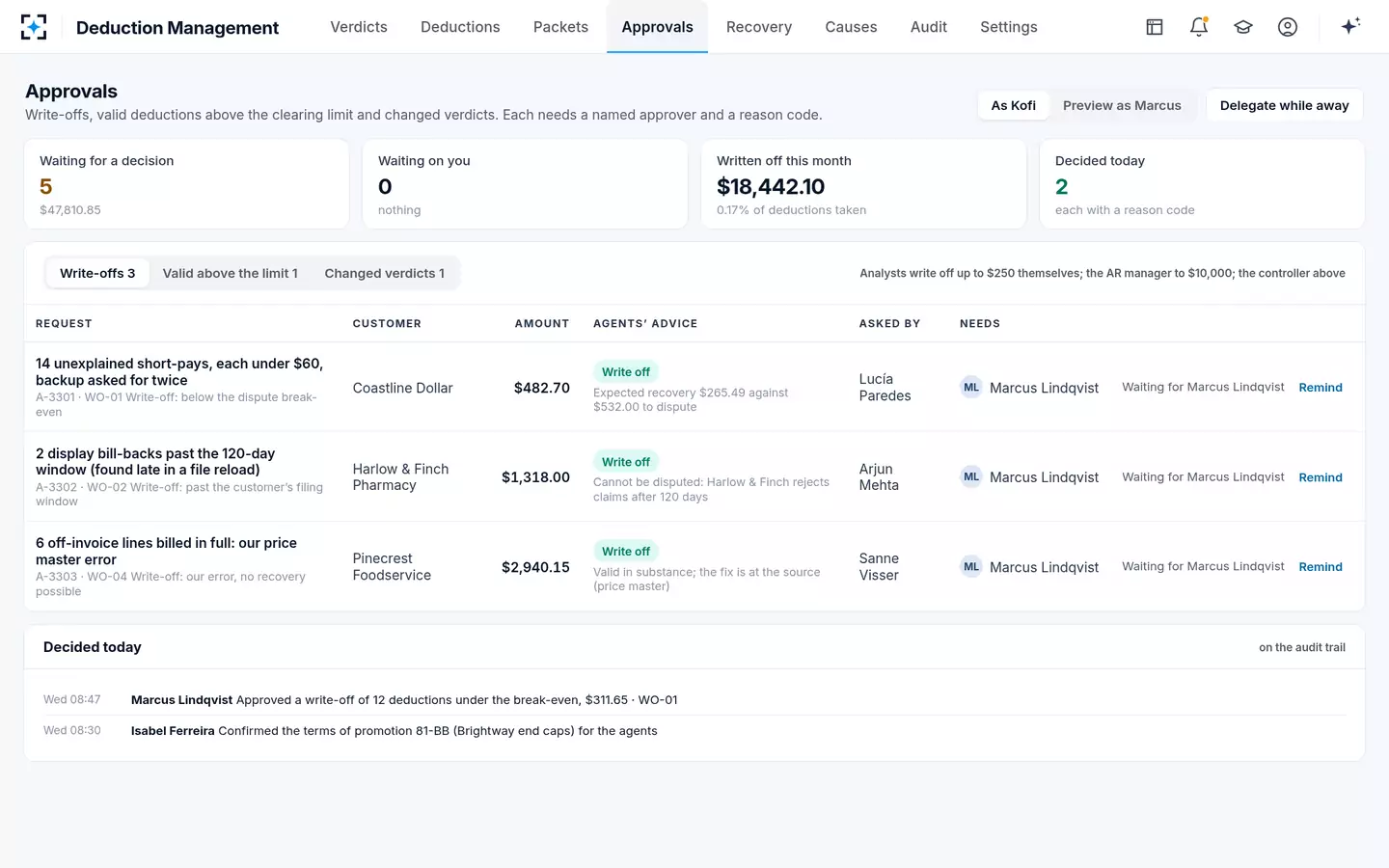Image resolution: width=1389 pixels, height=868 pixels.
Task: Click the Delegate while away button
Action: pos(1285,105)
